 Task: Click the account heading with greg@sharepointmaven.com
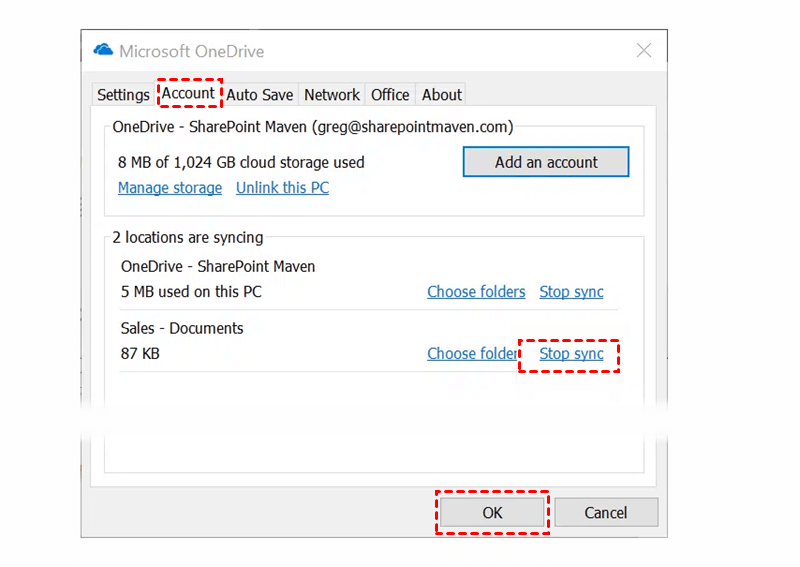313,127
